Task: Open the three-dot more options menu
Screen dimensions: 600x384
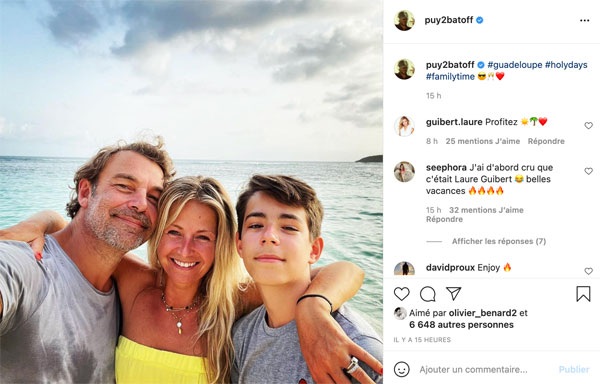Action: [x=584, y=20]
